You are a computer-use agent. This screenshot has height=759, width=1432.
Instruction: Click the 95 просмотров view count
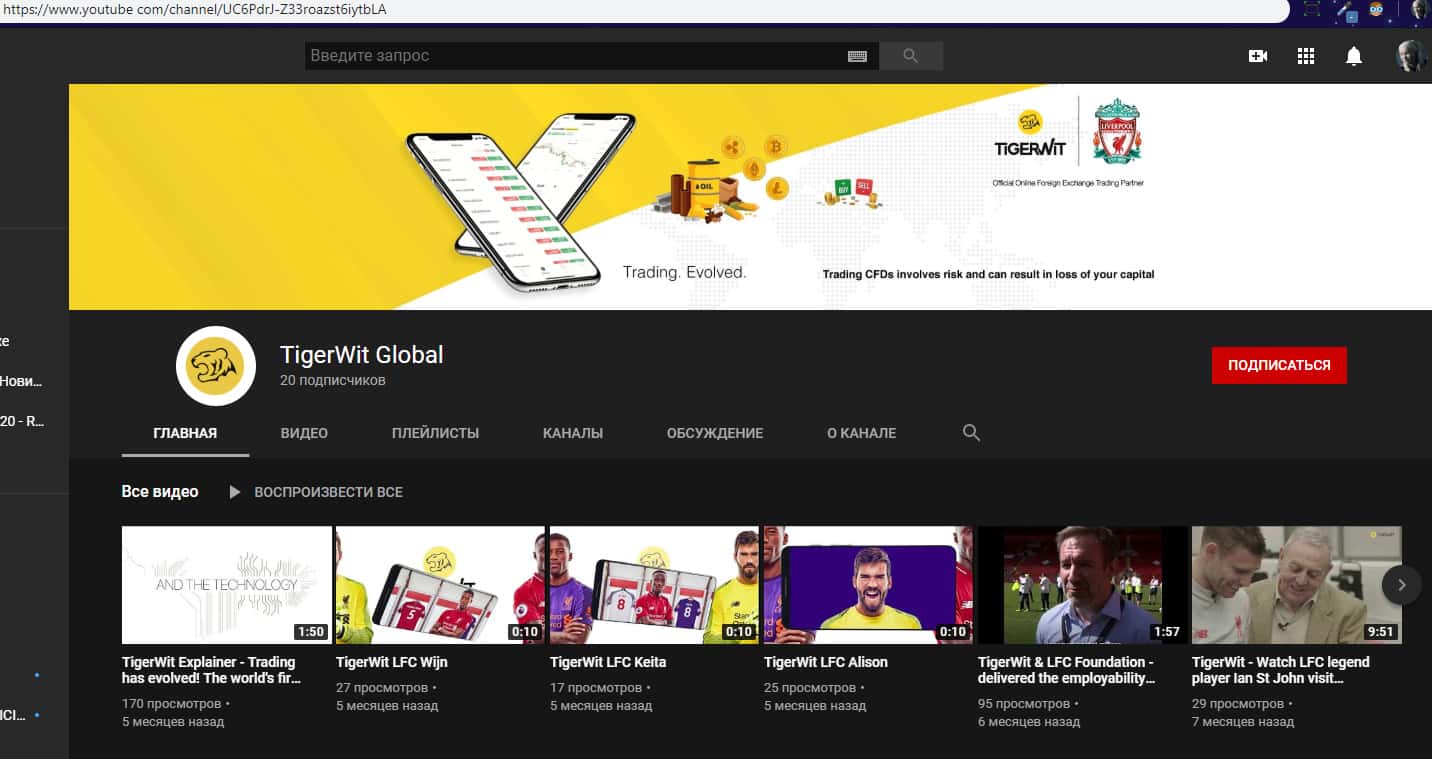(x=1024, y=704)
